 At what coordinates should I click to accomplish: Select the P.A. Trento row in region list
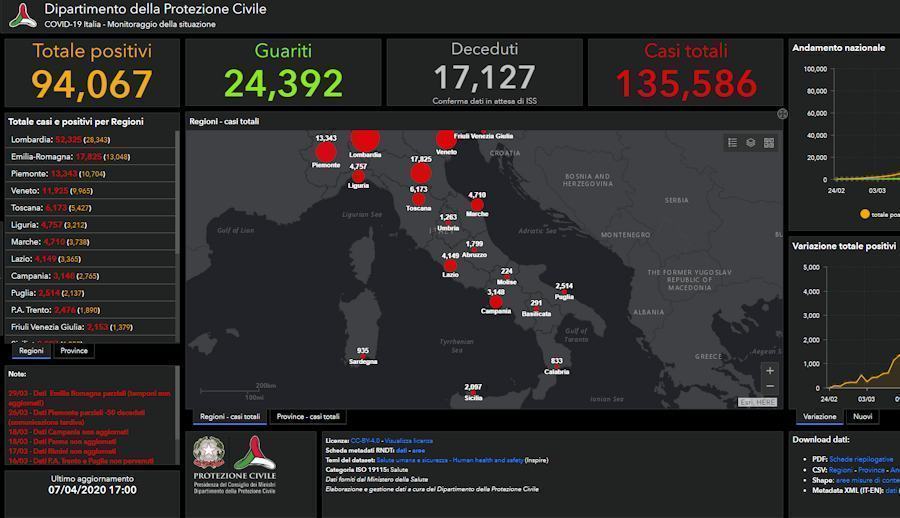91,310
